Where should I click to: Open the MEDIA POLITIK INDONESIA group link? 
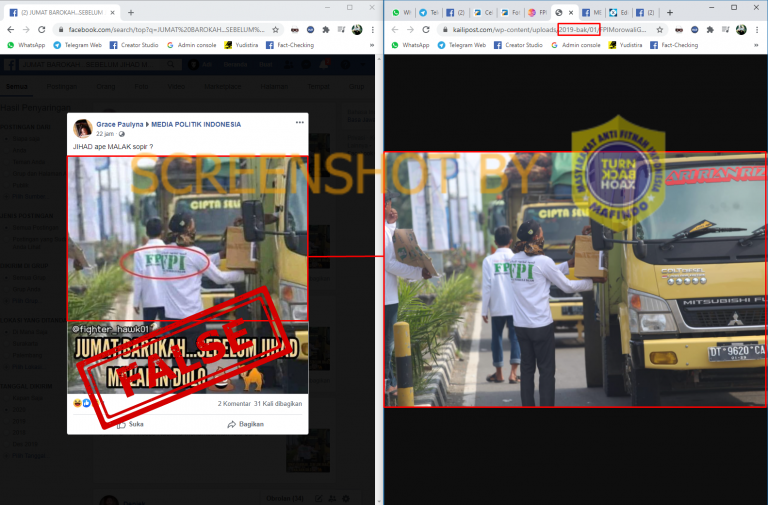196,124
